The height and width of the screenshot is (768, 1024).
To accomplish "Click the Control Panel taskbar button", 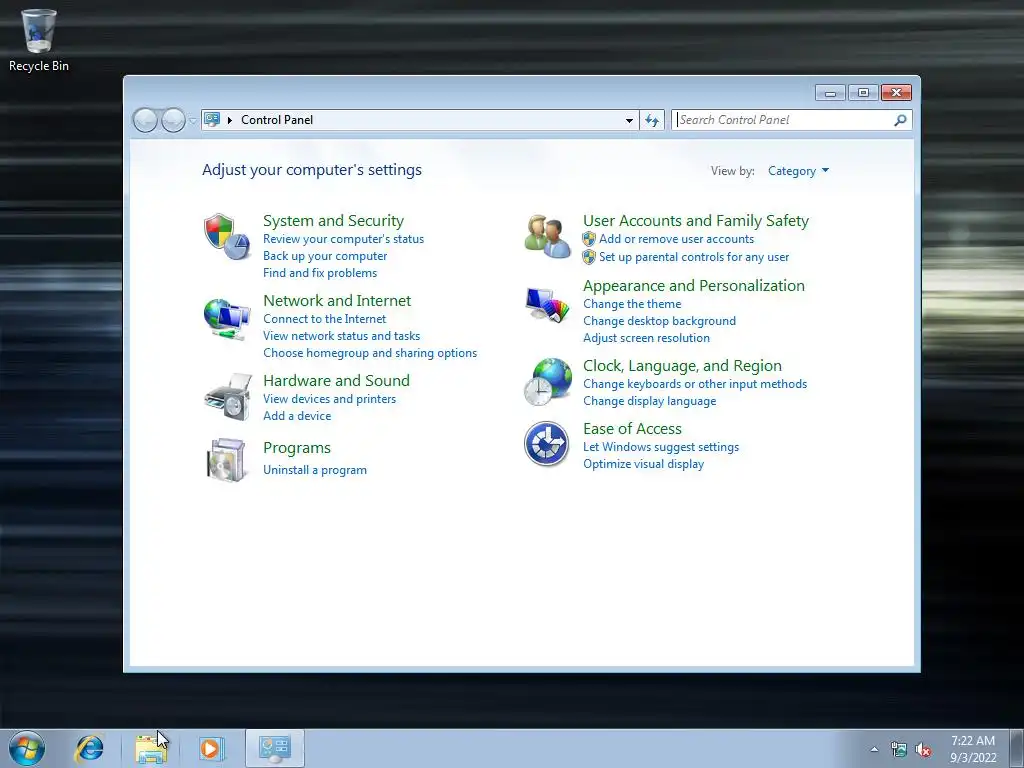I will coord(274,748).
